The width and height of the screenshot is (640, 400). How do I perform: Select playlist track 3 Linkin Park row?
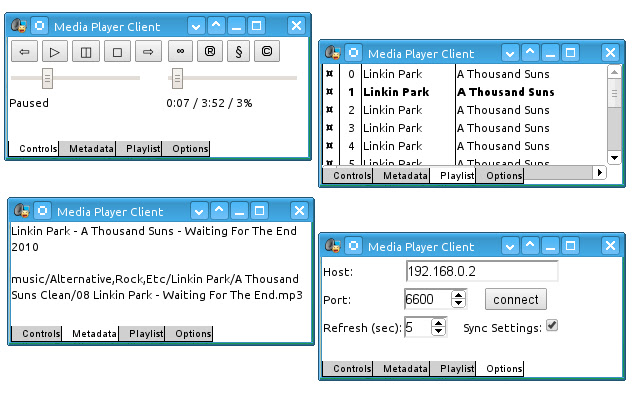coord(392,128)
